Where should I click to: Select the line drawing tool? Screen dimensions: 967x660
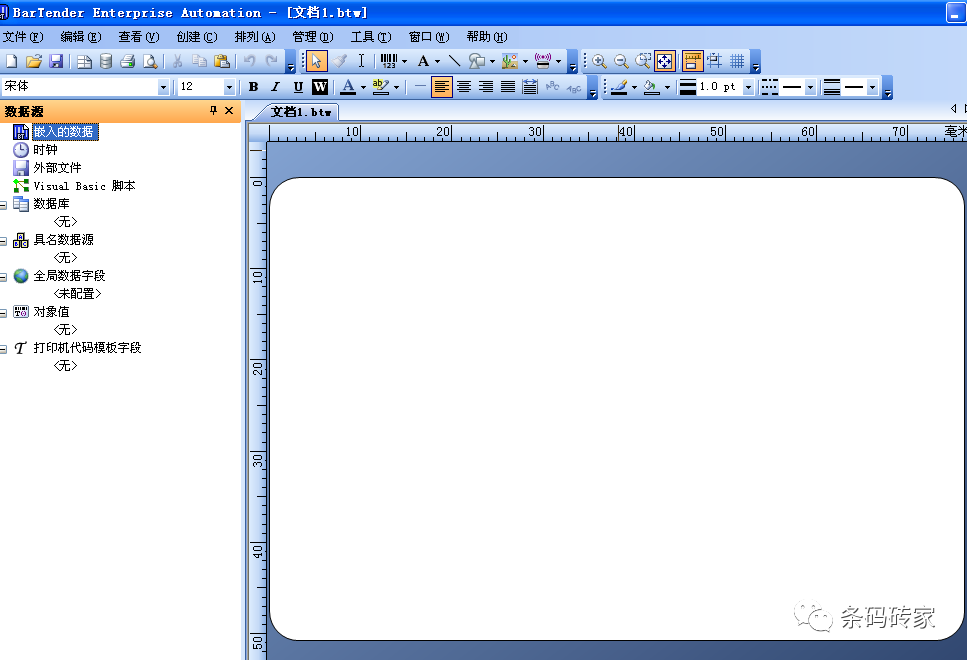[x=455, y=61]
